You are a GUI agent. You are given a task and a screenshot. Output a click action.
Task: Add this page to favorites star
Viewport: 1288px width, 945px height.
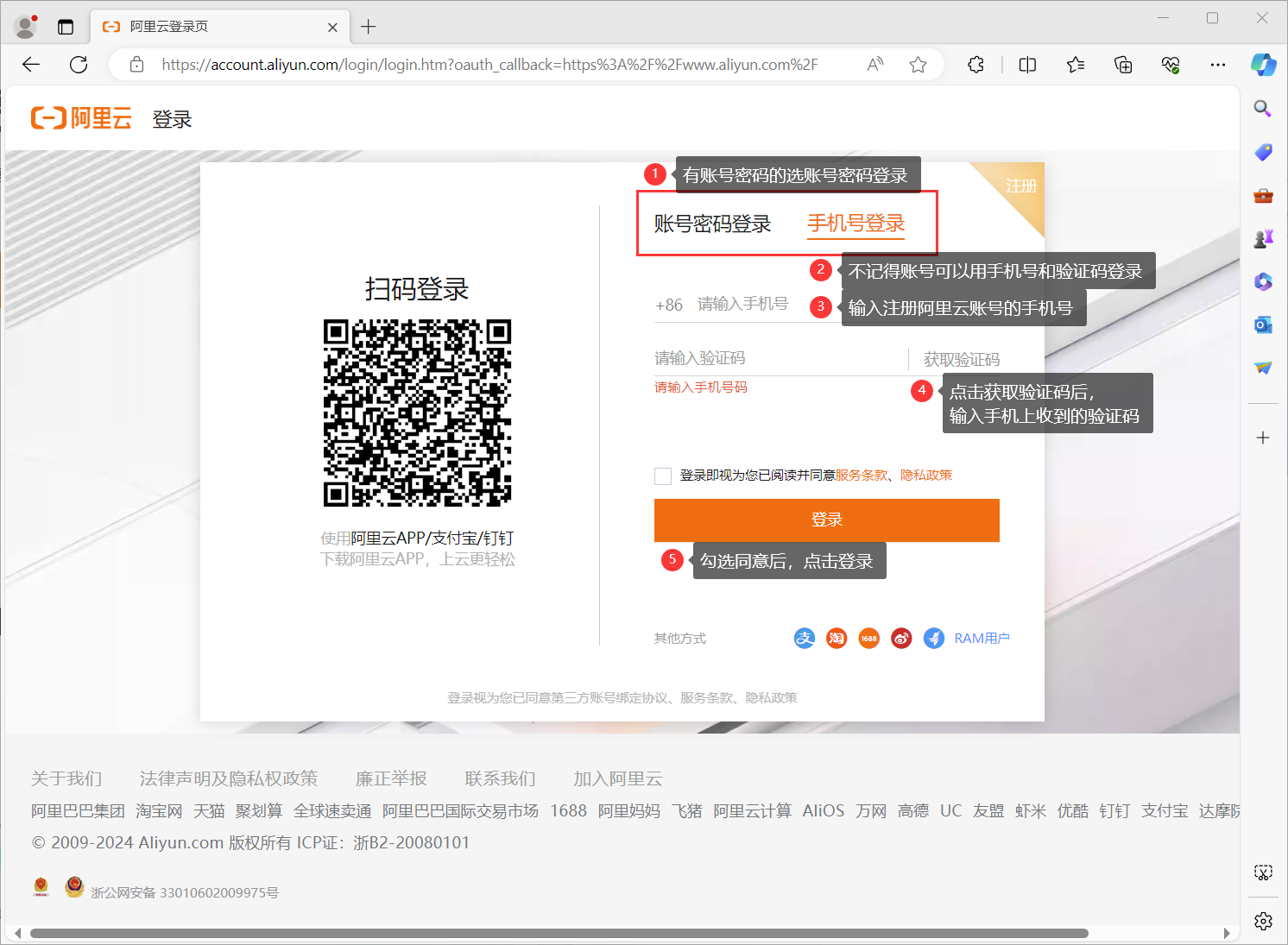point(918,65)
